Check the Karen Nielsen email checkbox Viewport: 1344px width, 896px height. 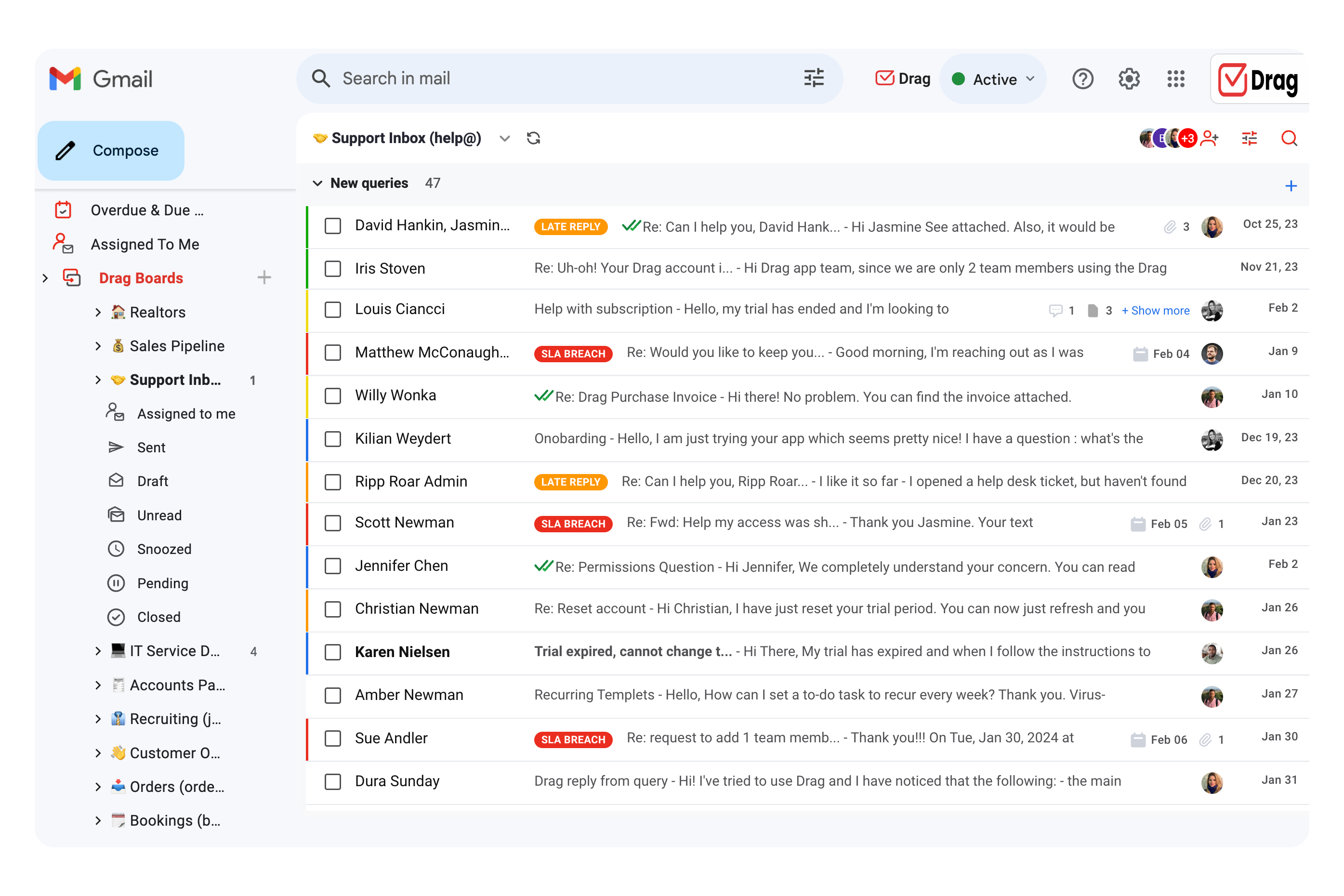(x=332, y=652)
